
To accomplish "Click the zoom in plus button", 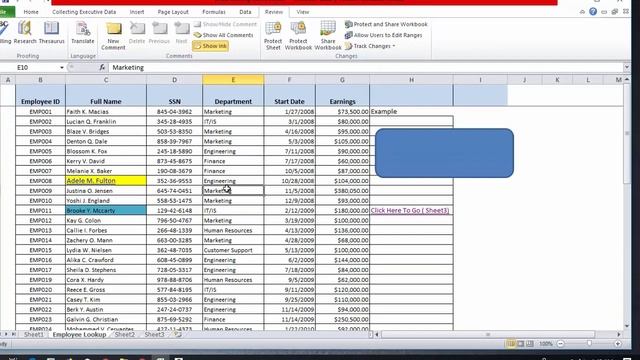I will (618, 344).
